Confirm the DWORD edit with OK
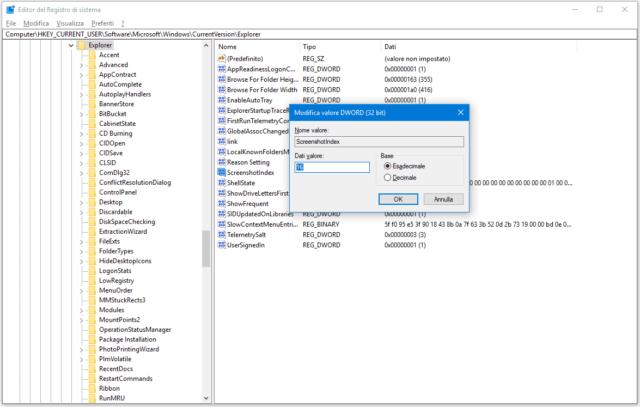This screenshot has height=407, width=640. (x=397, y=199)
